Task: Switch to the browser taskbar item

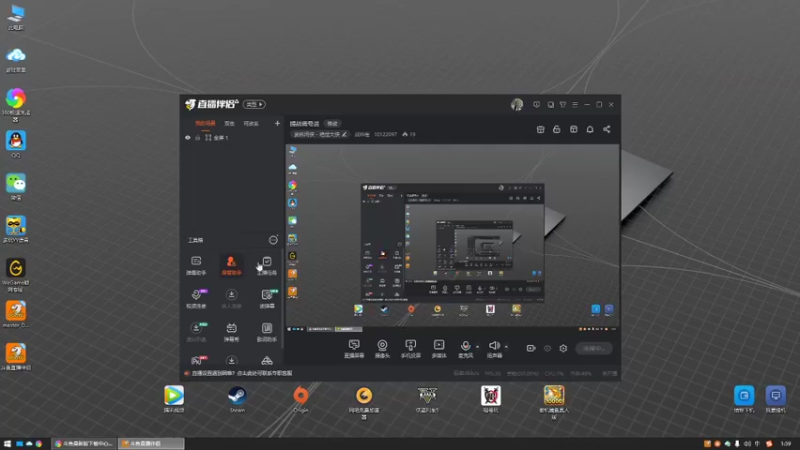Action: 84,444
